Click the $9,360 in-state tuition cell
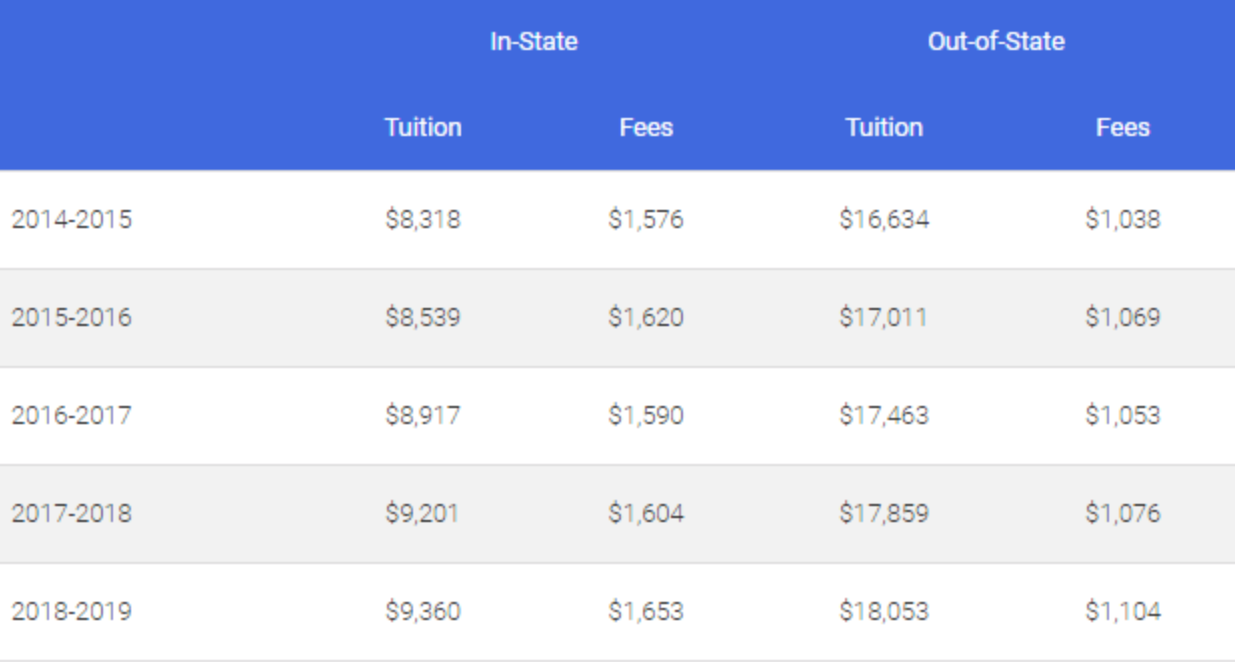Screen dimensions: 1246x662 [423, 611]
